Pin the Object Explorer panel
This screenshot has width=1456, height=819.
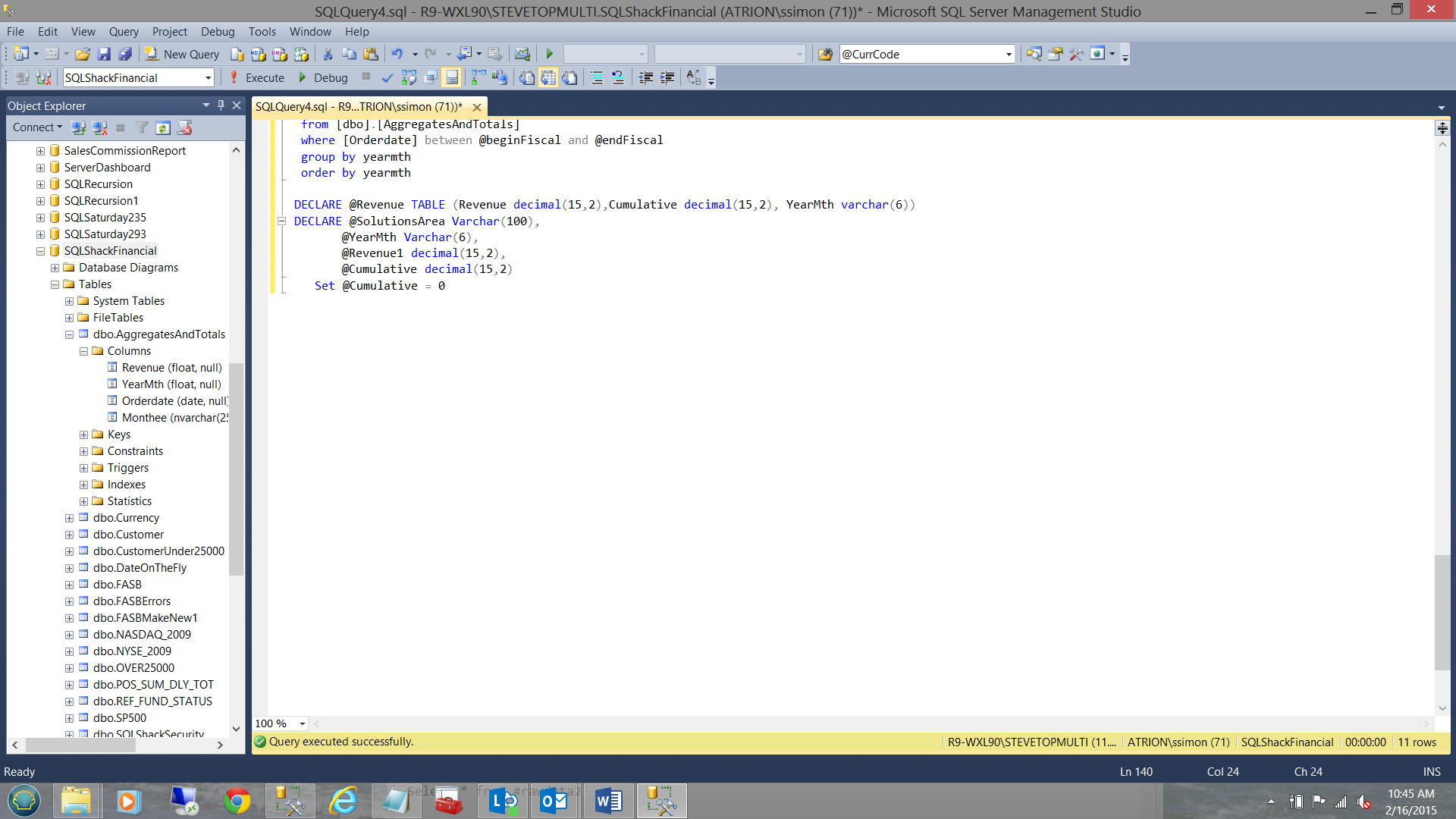tap(221, 105)
